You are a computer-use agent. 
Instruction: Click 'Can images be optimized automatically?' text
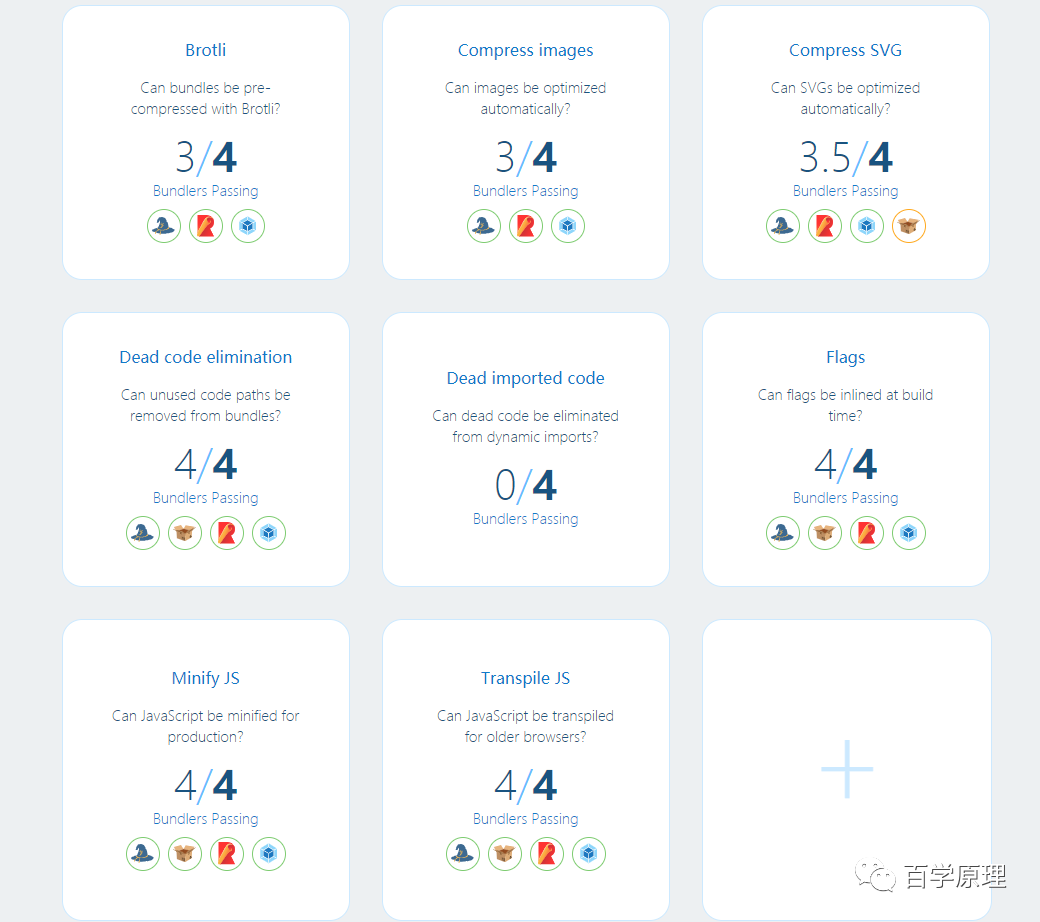tap(525, 98)
